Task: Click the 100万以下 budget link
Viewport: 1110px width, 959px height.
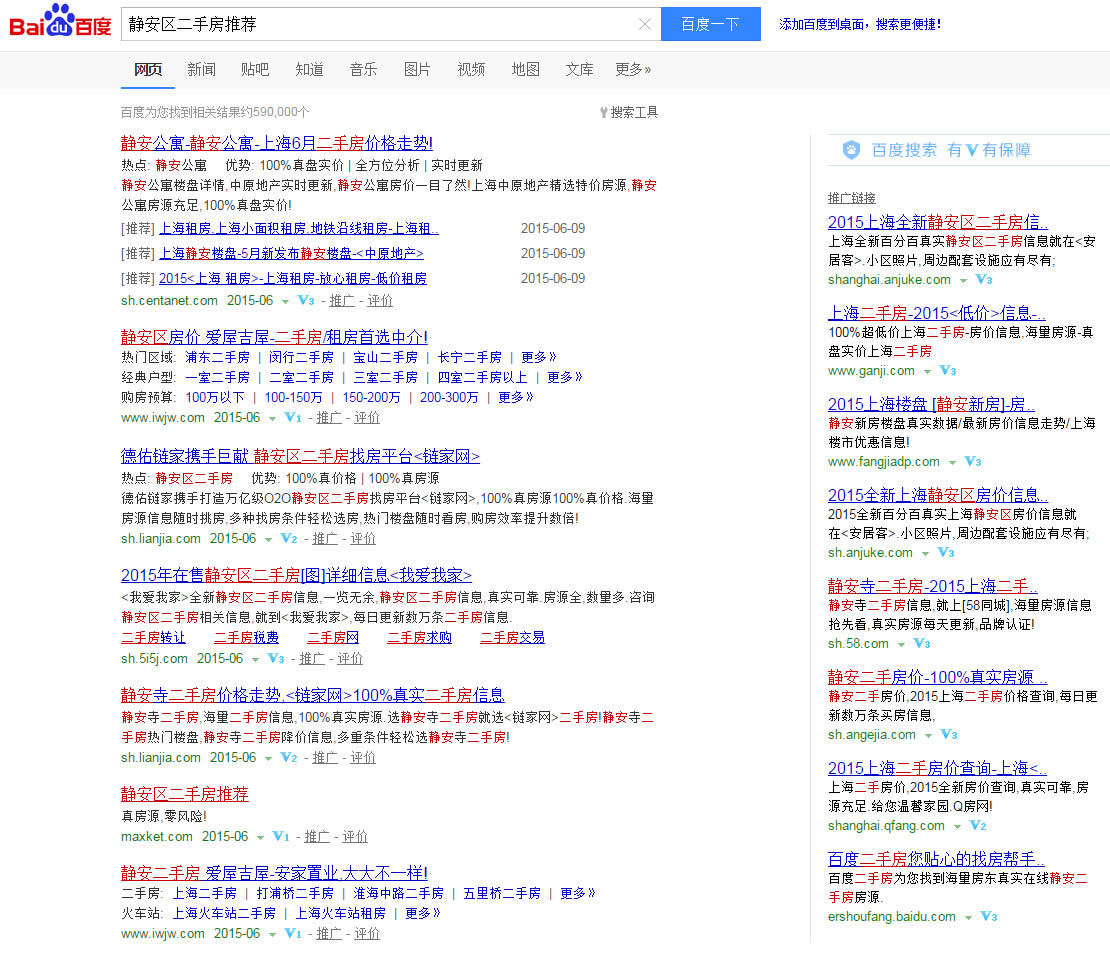Action: [x=214, y=397]
